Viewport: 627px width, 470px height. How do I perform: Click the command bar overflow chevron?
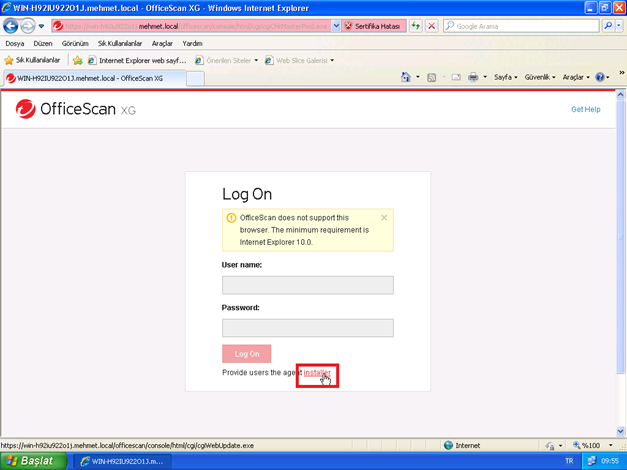tap(622, 72)
